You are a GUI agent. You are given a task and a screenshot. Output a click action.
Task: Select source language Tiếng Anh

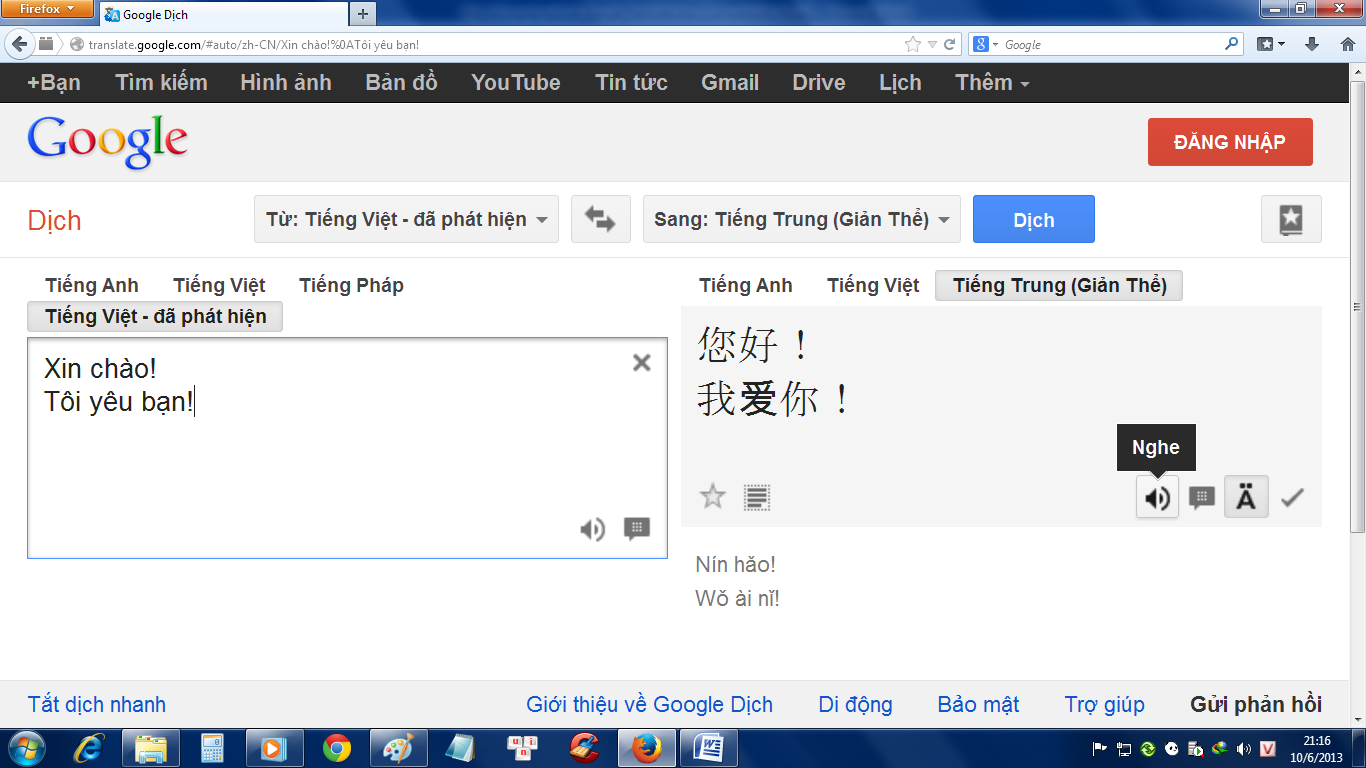pos(92,285)
